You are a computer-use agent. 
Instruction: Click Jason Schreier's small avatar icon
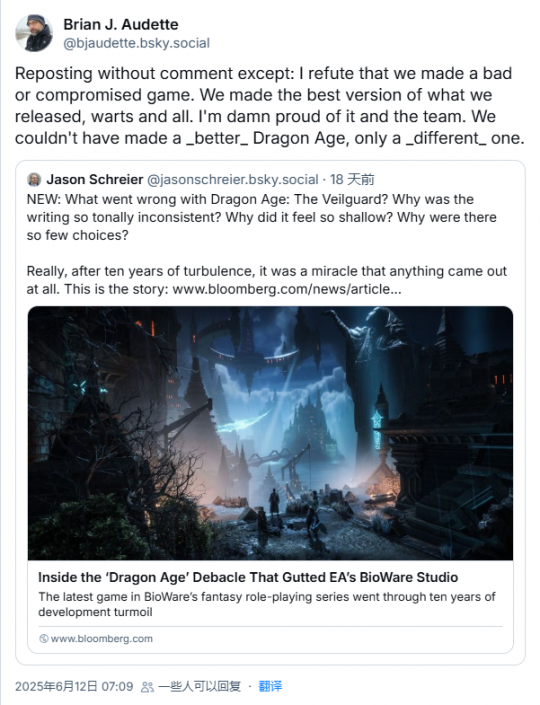click(x=34, y=179)
